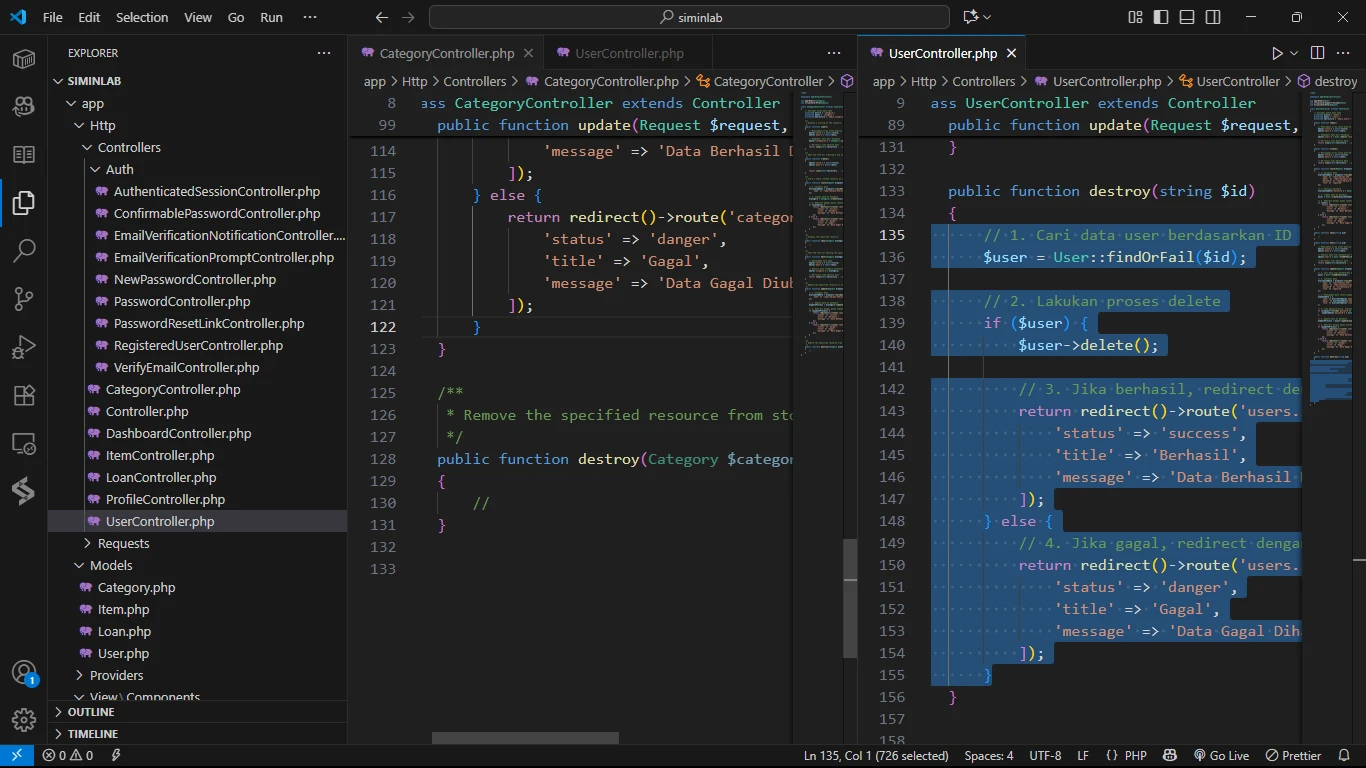Toggle the bottom panel visibility

click(1187, 17)
